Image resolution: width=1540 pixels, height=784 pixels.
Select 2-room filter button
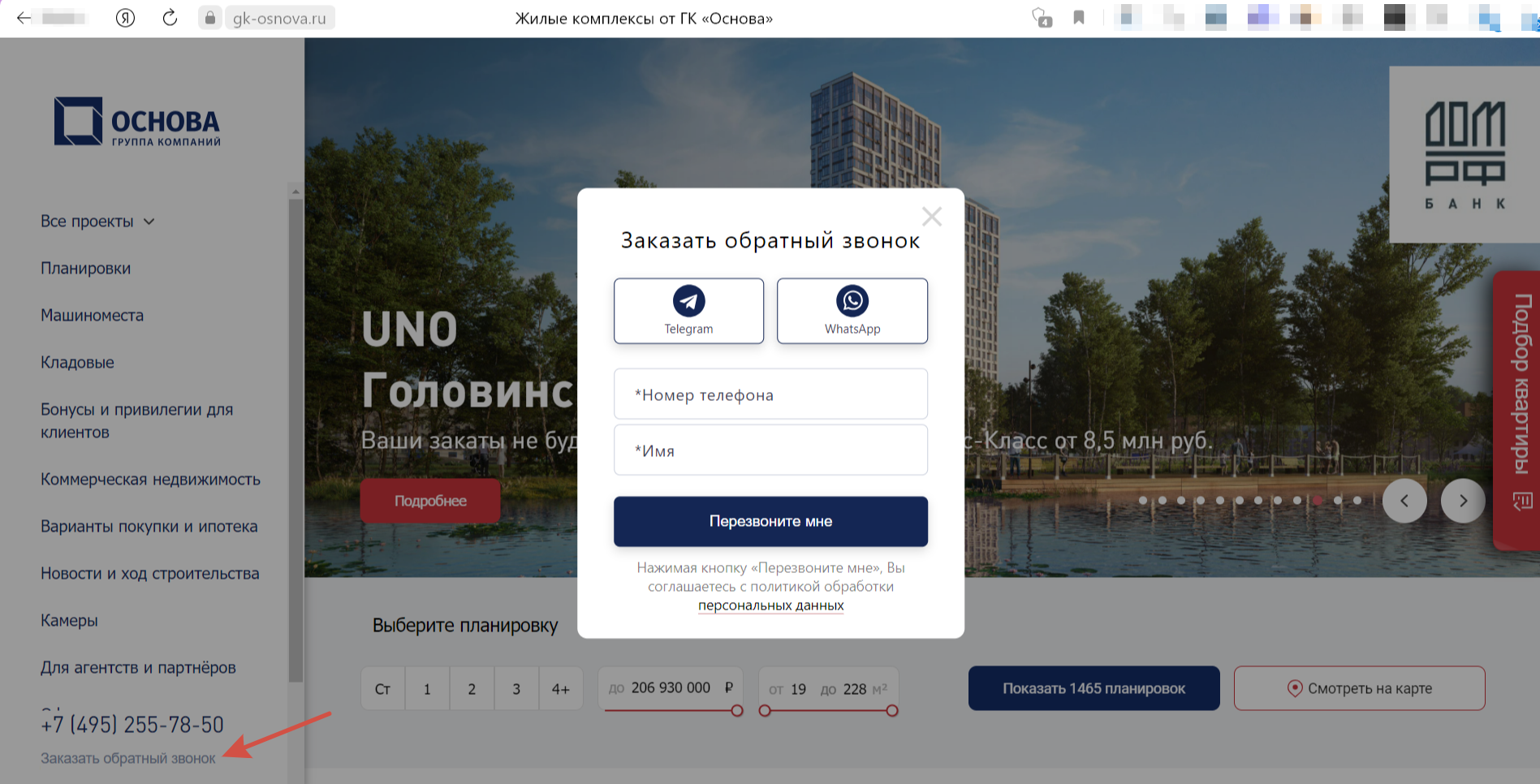(472, 689)
